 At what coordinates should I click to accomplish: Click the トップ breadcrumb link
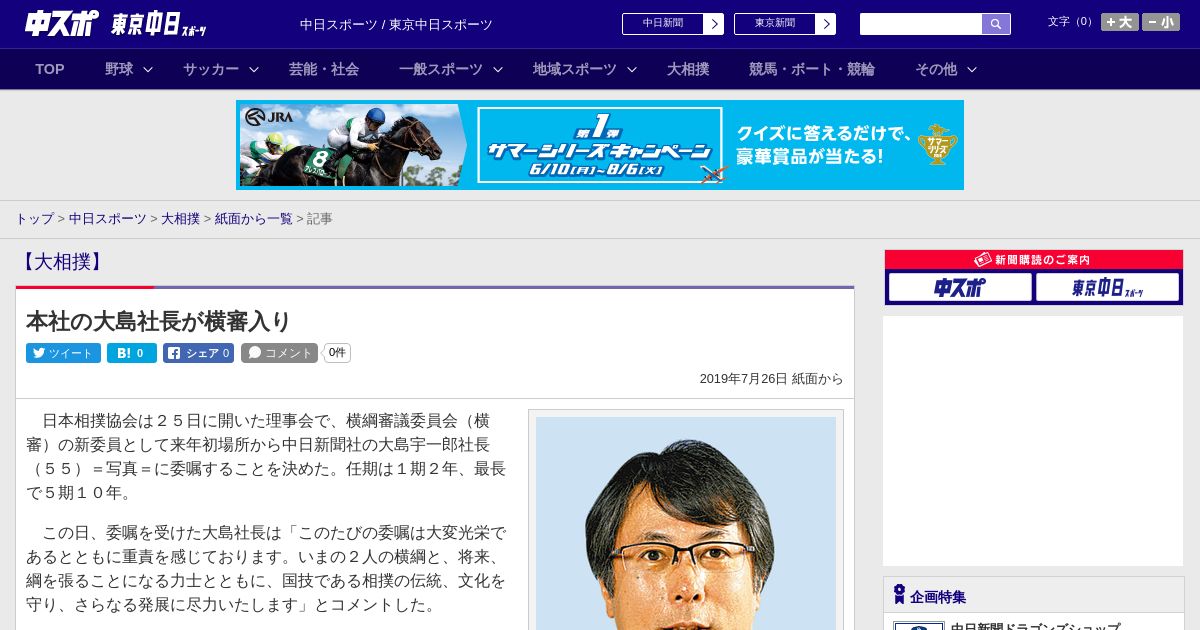pyautogui.click(x=35, y=218)
